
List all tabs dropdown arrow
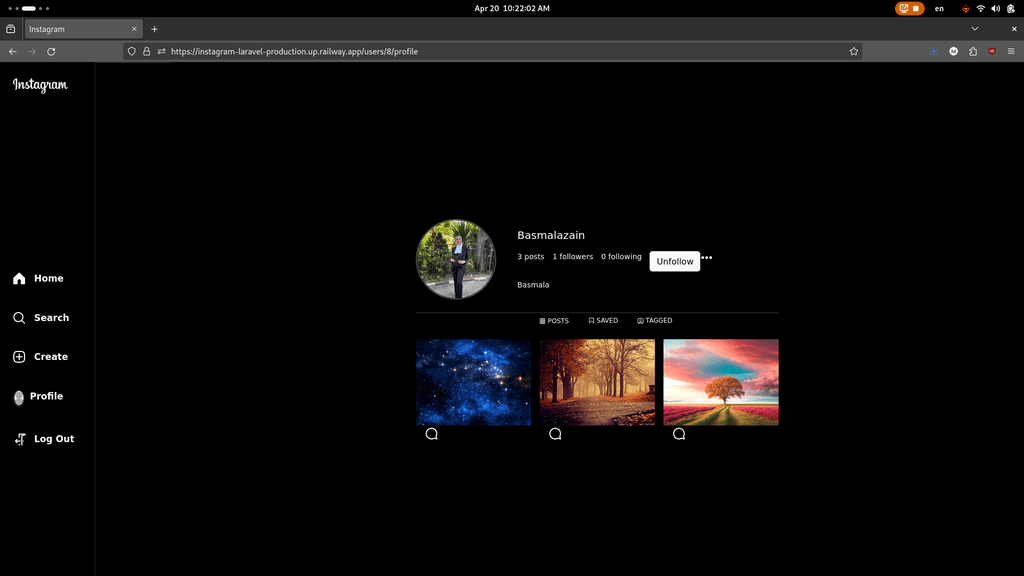(x=974, y=29)
